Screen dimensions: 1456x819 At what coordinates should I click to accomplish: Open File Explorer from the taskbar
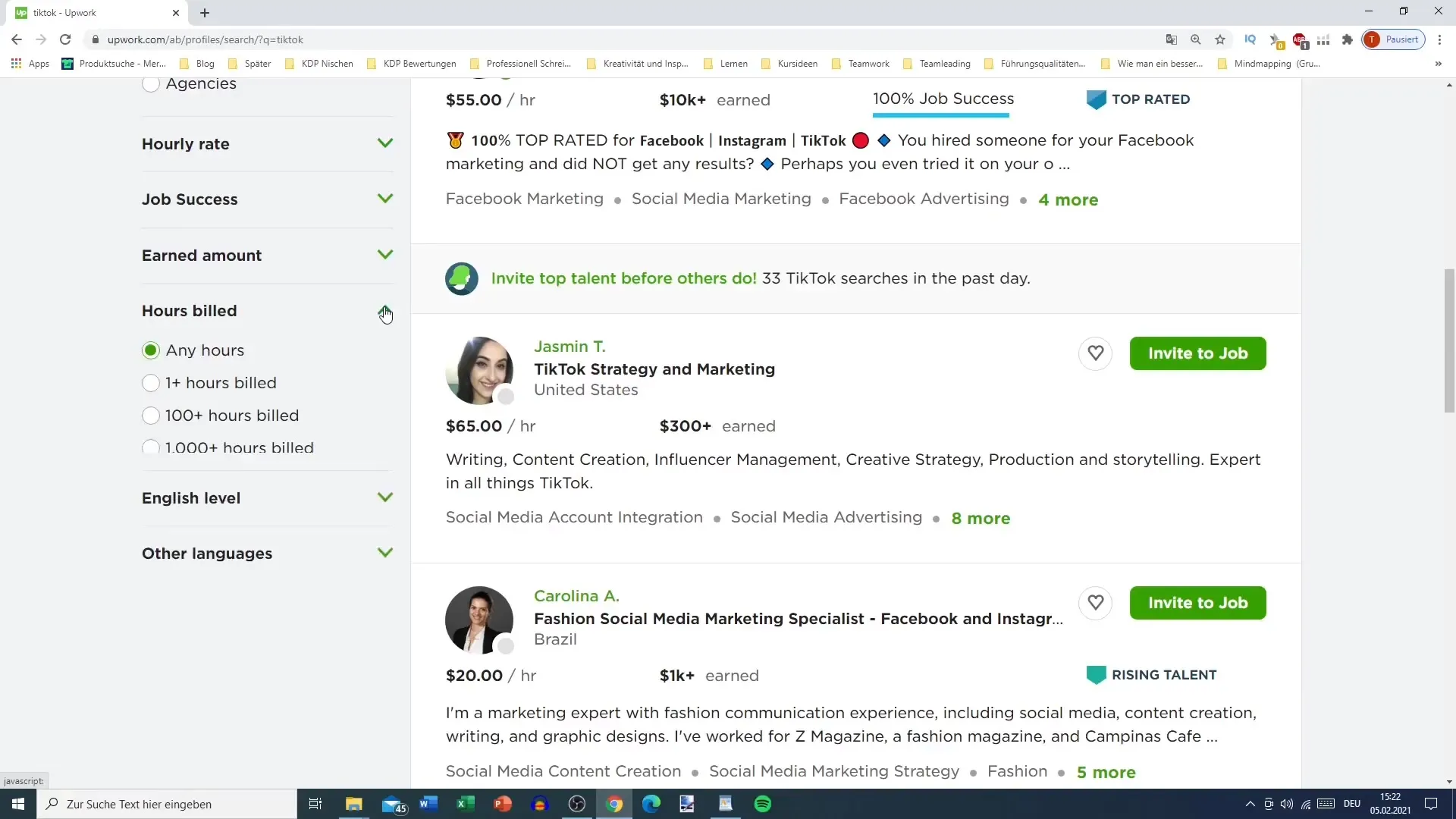click(x=354, y=804)
